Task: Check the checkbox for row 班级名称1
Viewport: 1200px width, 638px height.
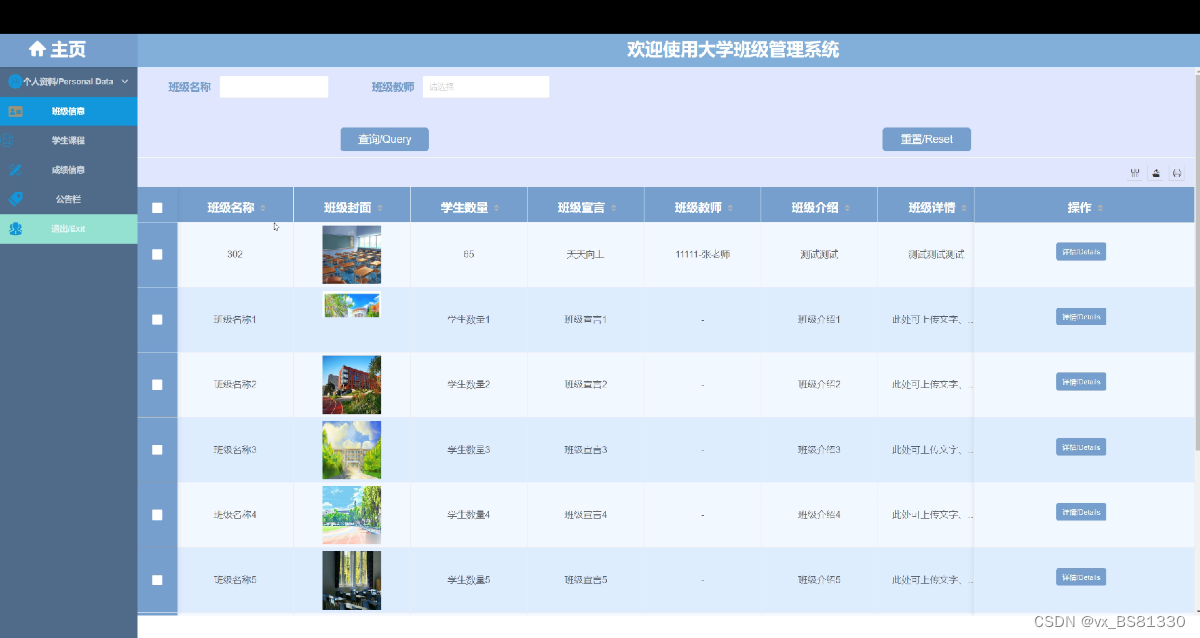Action: [157, 319]
